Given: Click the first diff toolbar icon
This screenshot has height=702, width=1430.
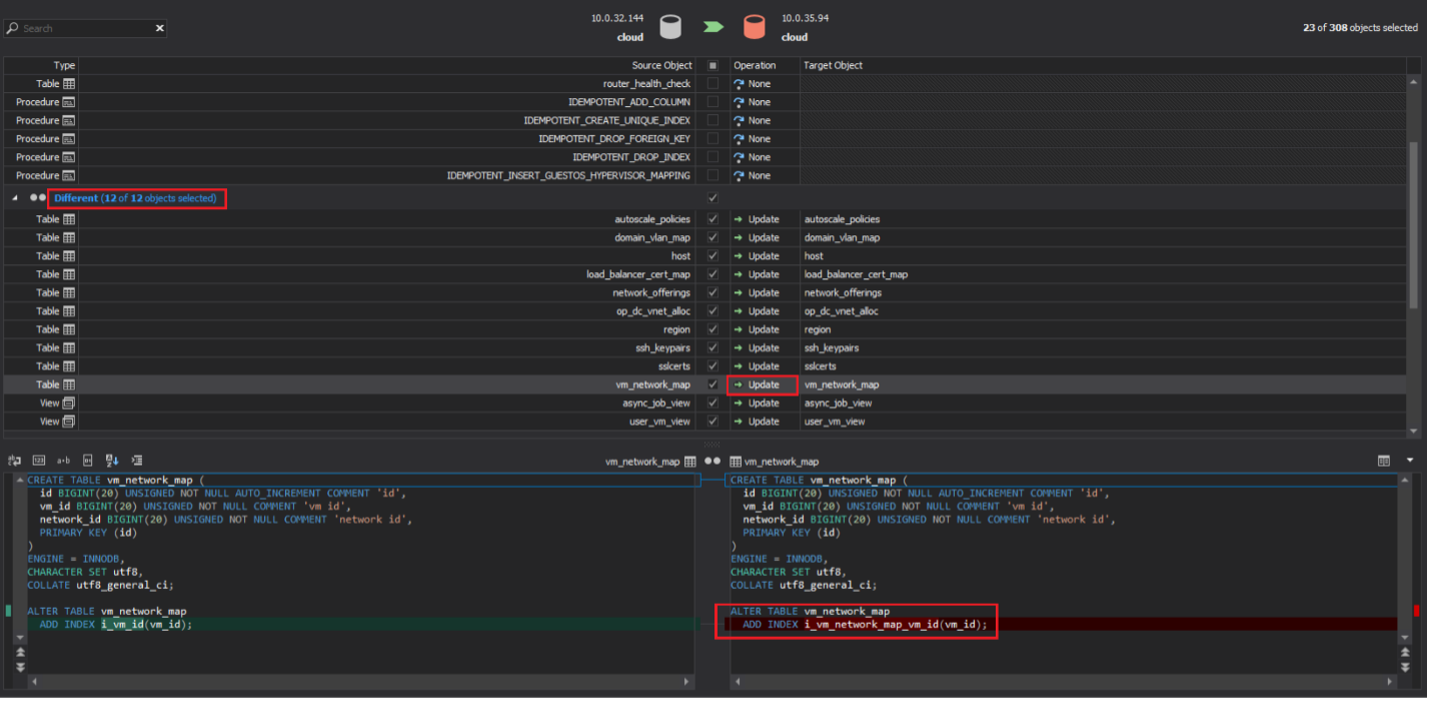Looking at the screenshot, I should click(x=14, y=461).
